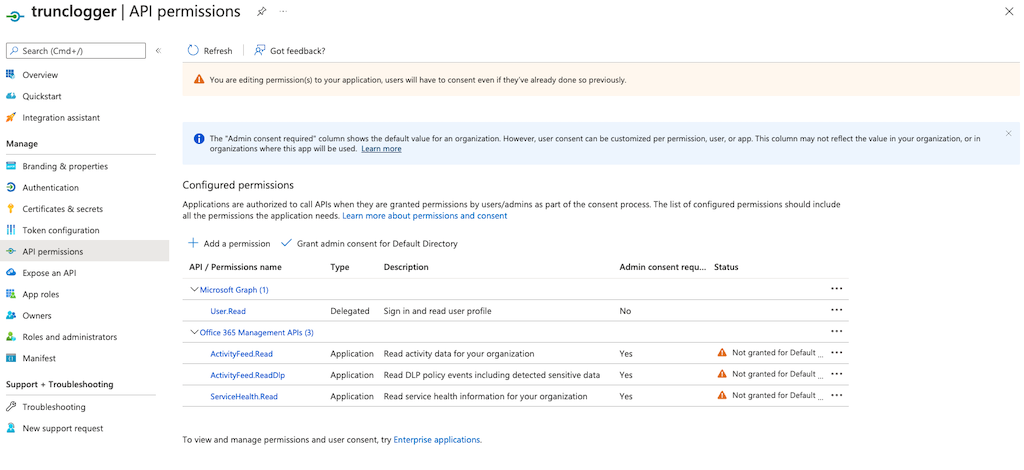Open the ActivityFeed.Read permission
This screenshot has height=470, width=1024.
point(242,354)
